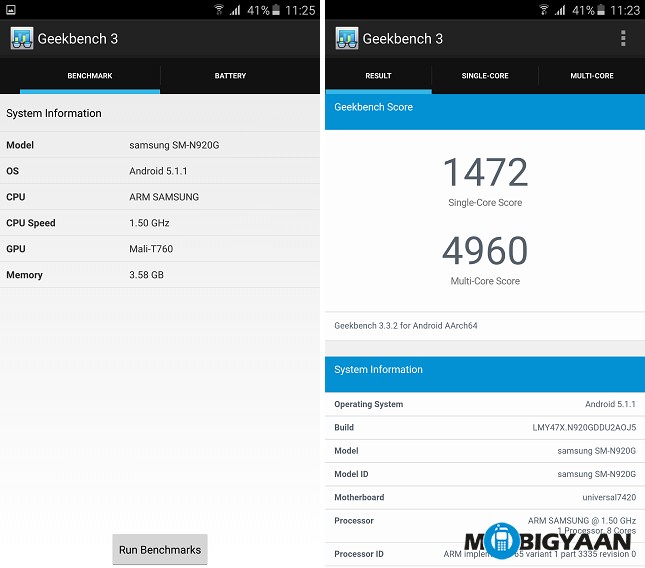Tap the blue System Information header on right

[485, 374]
